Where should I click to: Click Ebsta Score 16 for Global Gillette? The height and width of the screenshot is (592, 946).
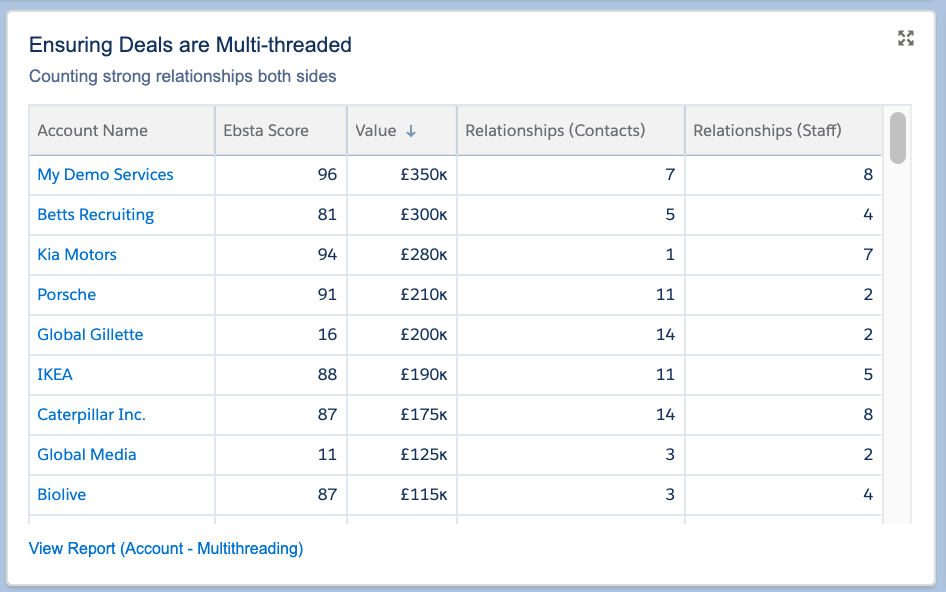[x=327, y=335]
